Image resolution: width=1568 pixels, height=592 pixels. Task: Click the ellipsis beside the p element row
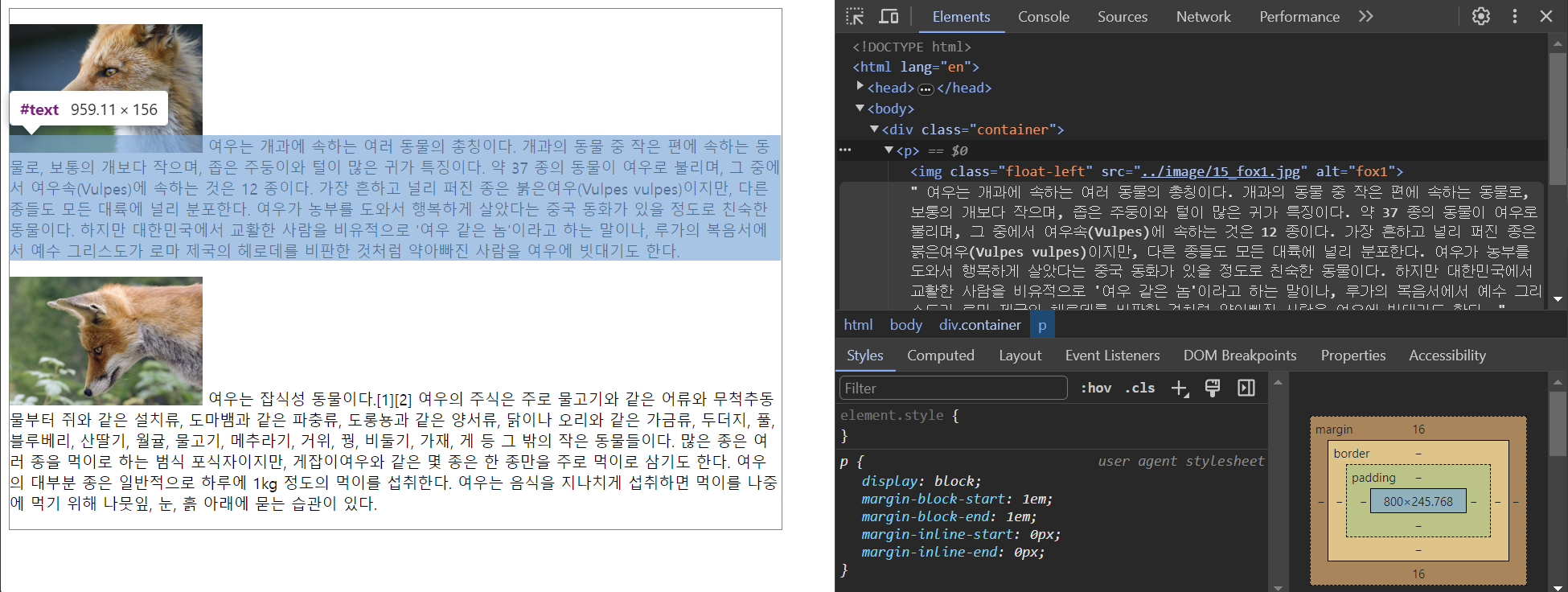point(845,150)
